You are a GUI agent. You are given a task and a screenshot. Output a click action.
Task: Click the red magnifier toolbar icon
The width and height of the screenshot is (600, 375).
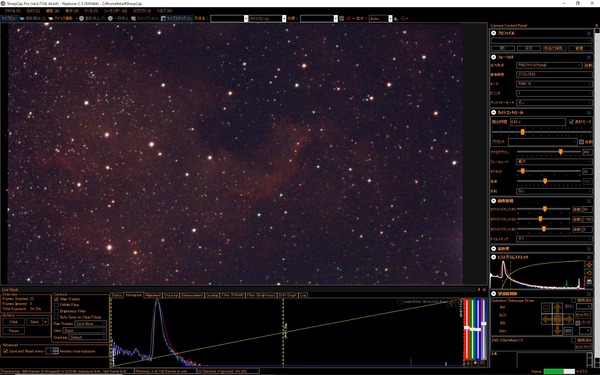click(x=403, y=18)
